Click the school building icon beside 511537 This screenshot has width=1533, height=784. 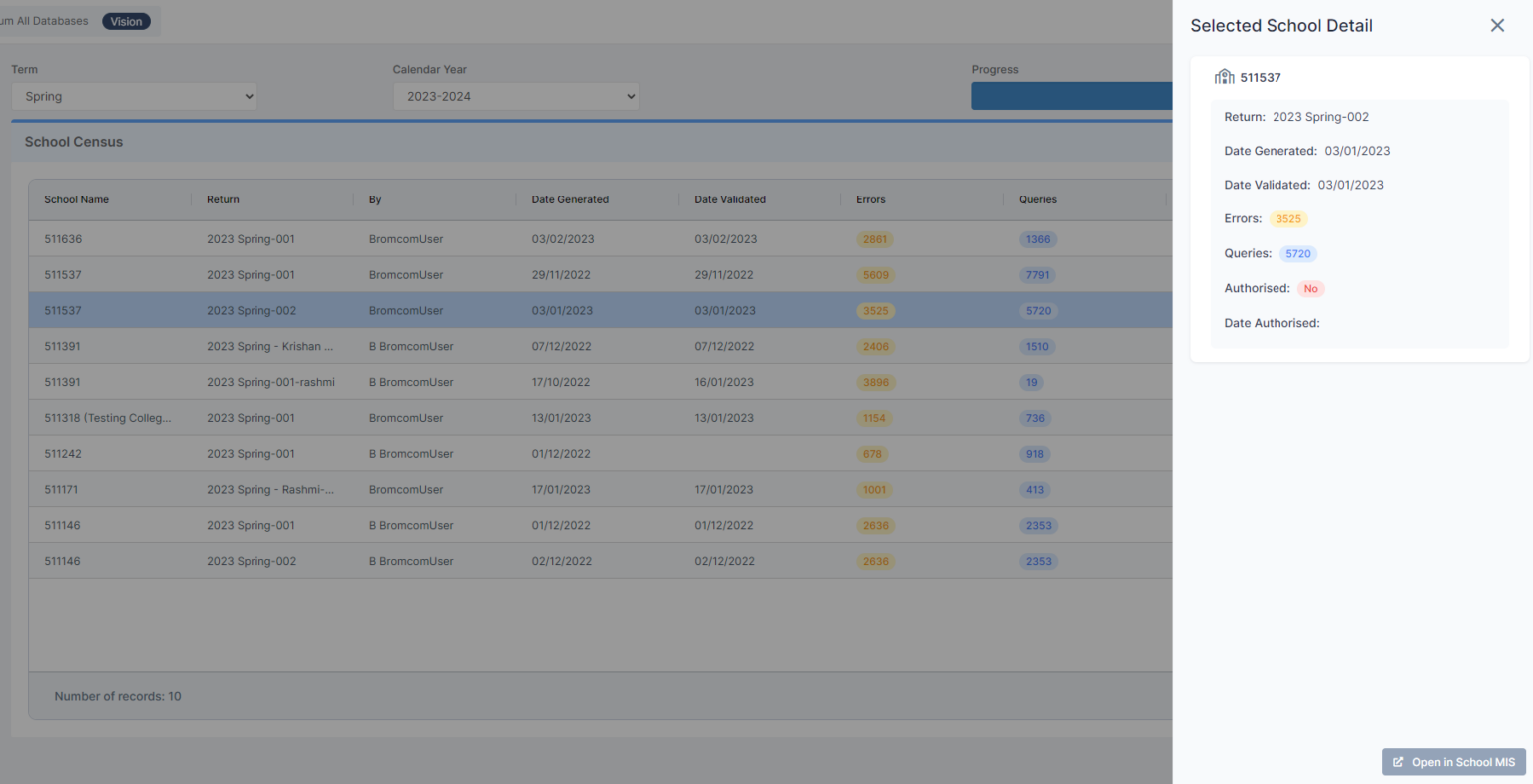click(1224, 77)
